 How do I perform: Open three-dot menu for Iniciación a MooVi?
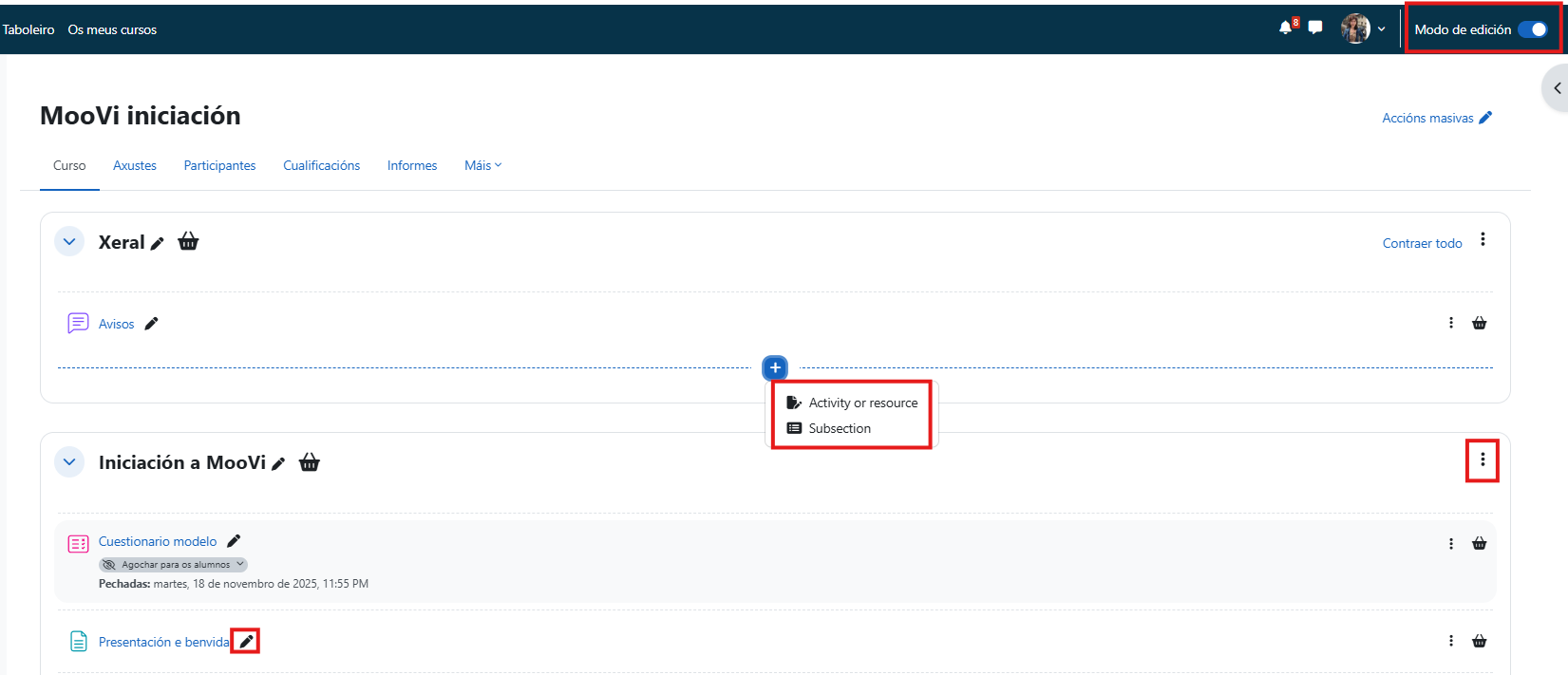point(1483,460)
